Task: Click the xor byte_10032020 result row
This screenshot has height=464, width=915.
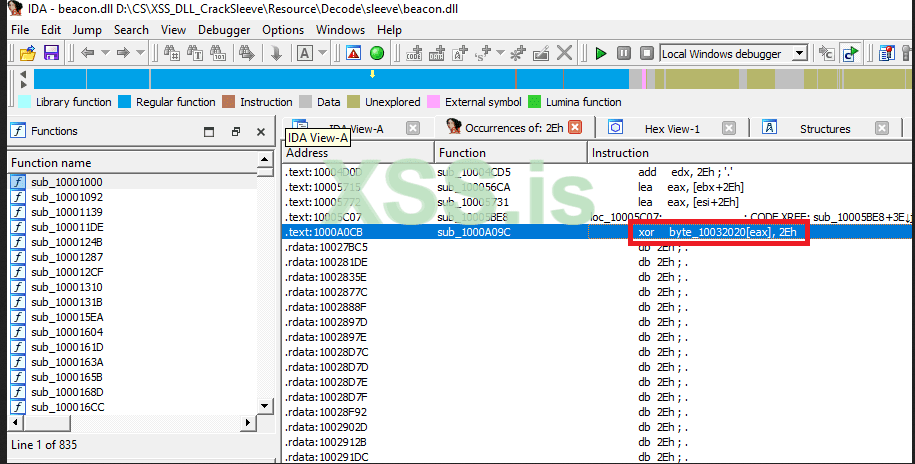Action: pos(598,232)
